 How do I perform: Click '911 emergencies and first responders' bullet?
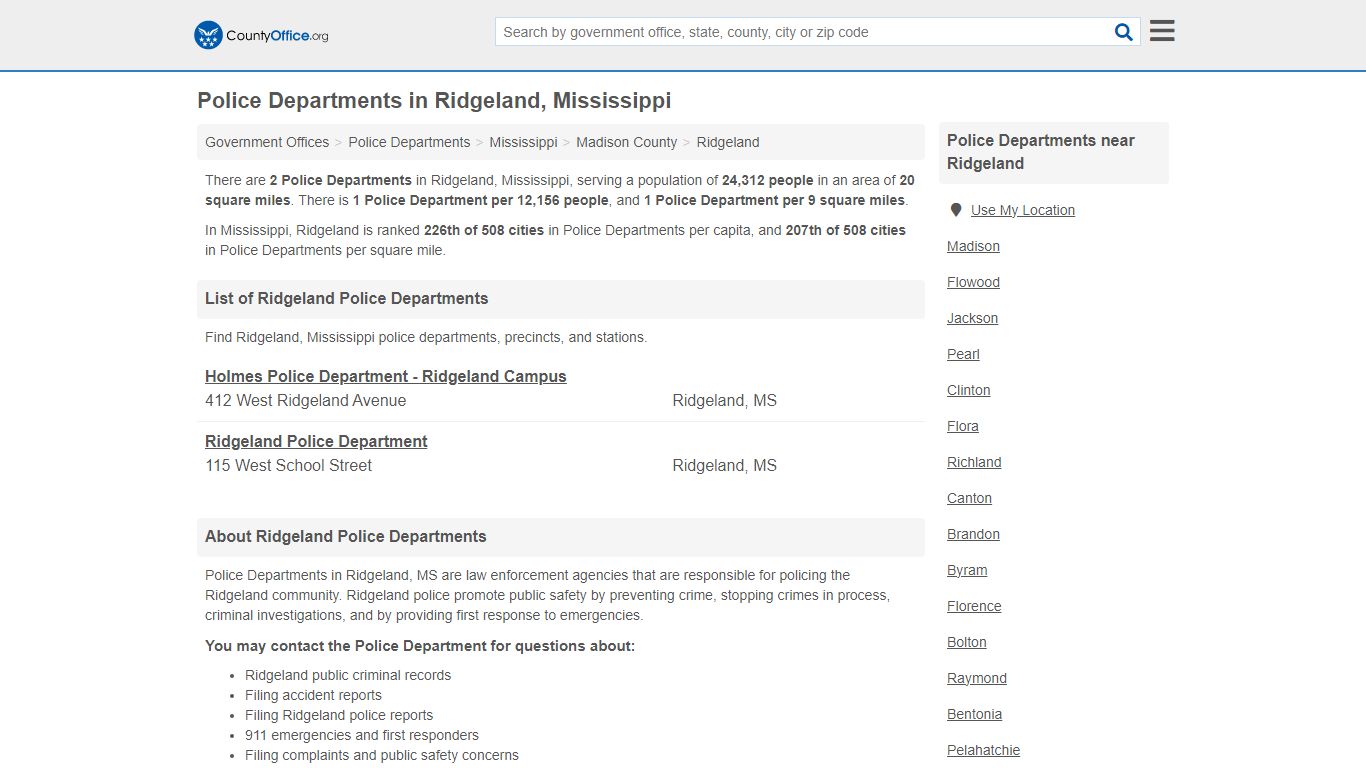click(x=362, y=735)
